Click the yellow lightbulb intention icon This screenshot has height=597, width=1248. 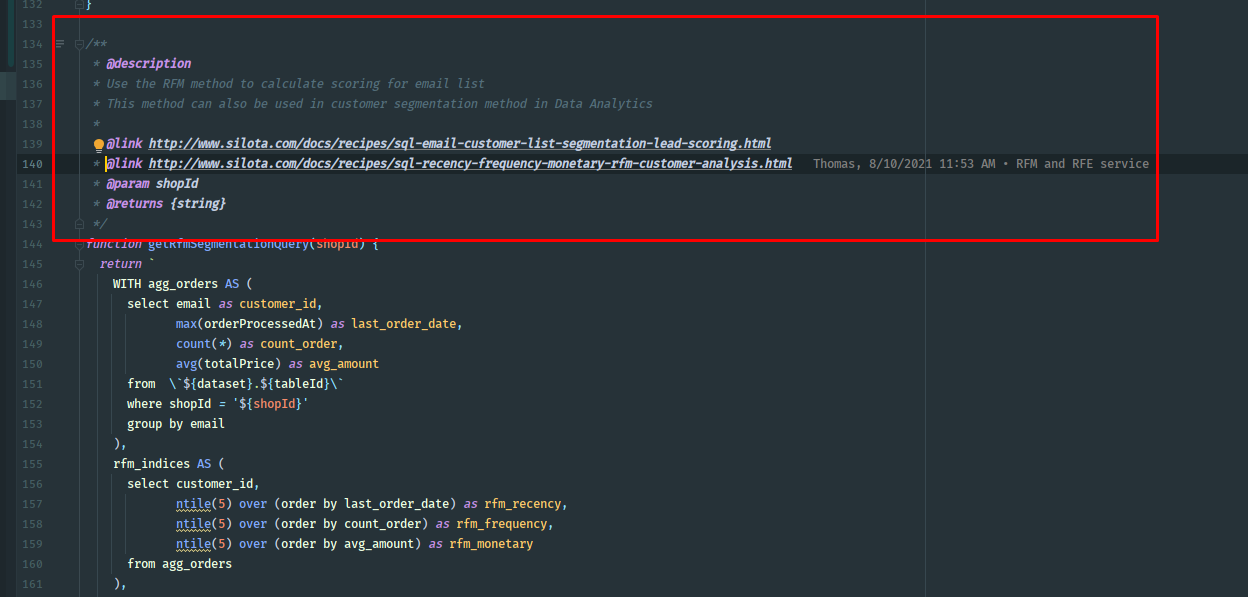point(99,144)
